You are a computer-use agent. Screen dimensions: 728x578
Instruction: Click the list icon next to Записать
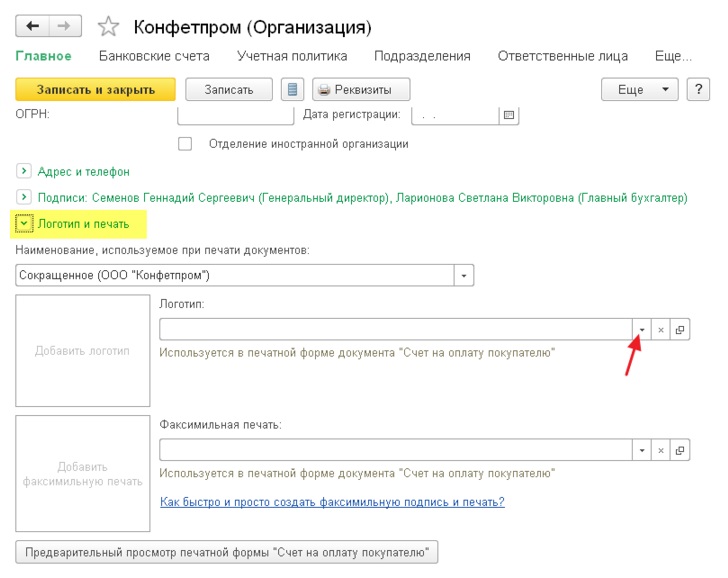coord(292,89)
